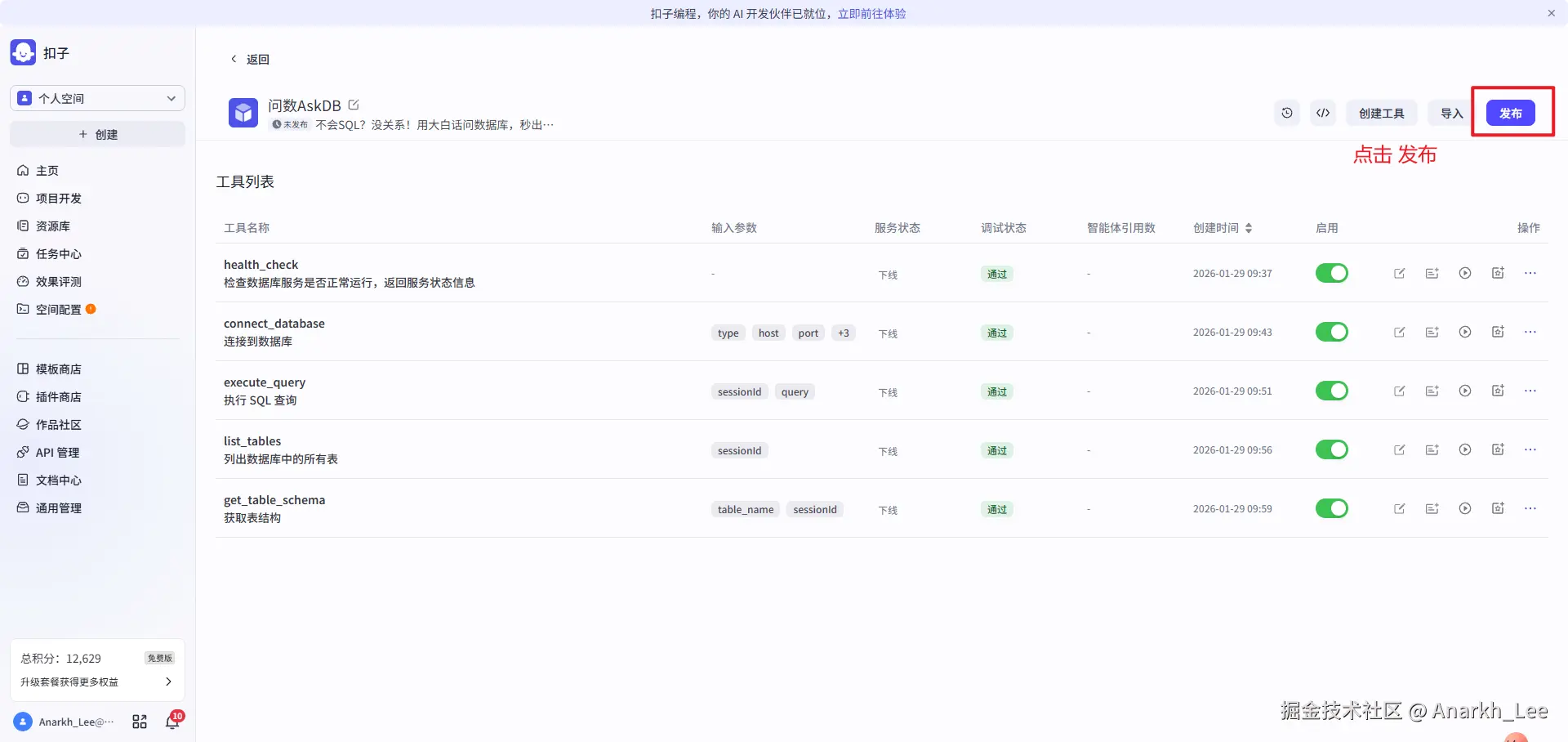Follow the 立即前往体验 link in banner

click(871, 13)
